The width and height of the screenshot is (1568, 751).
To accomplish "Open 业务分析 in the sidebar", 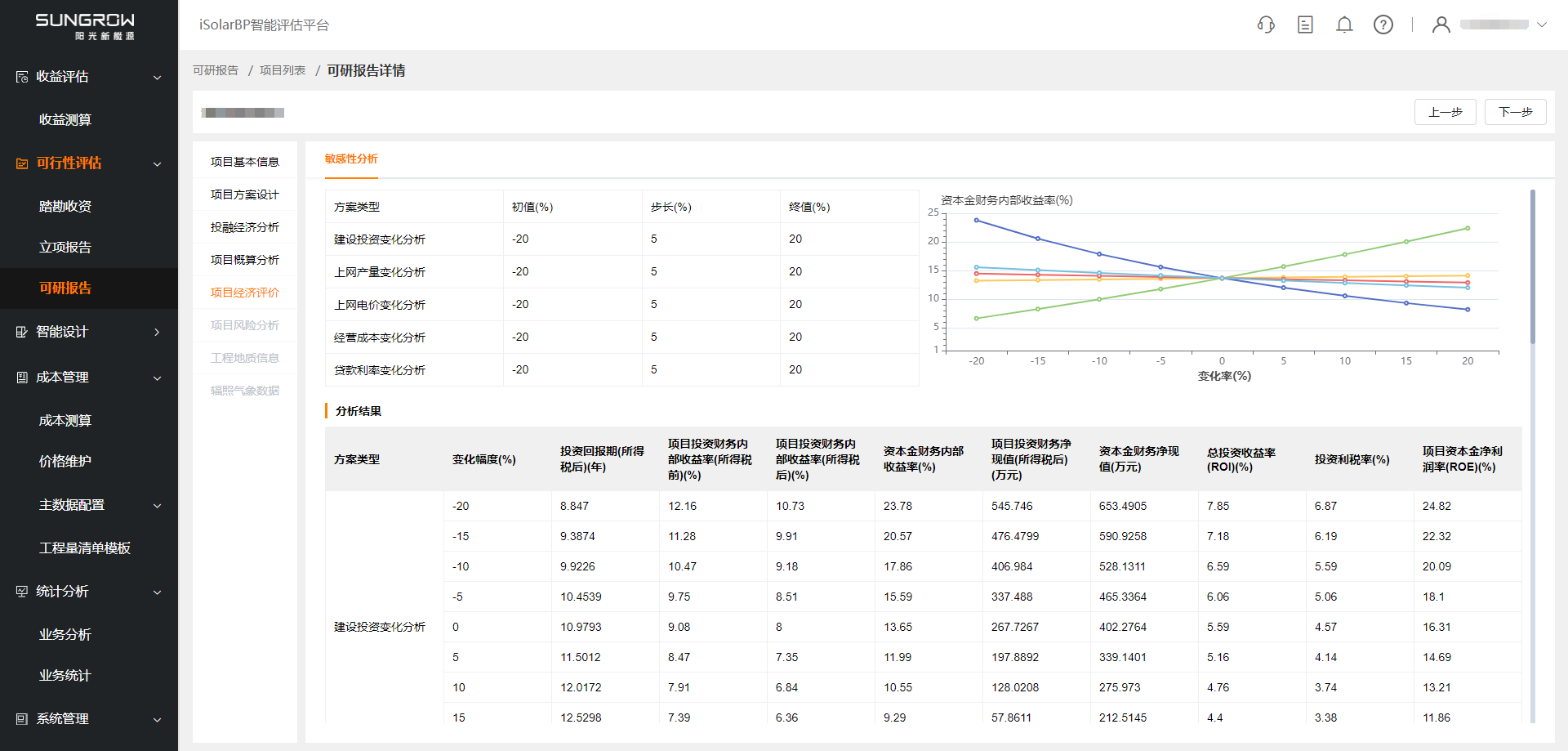I will (65, 634).
